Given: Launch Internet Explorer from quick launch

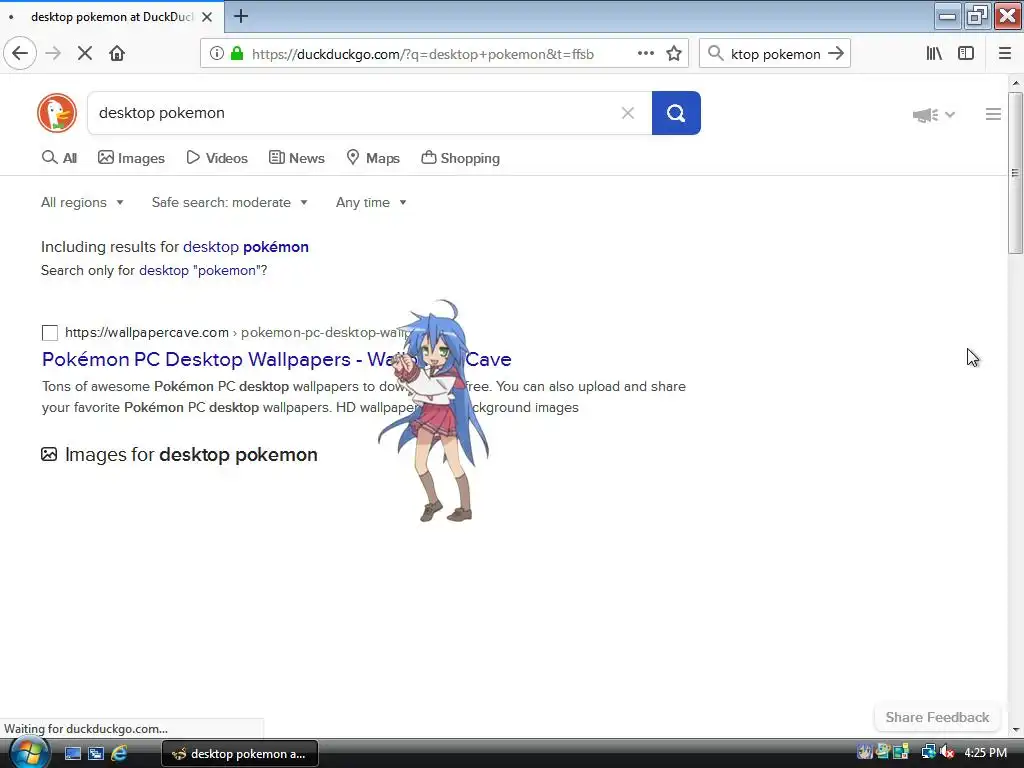Looking at the screenshot, I should coord(119,754).
